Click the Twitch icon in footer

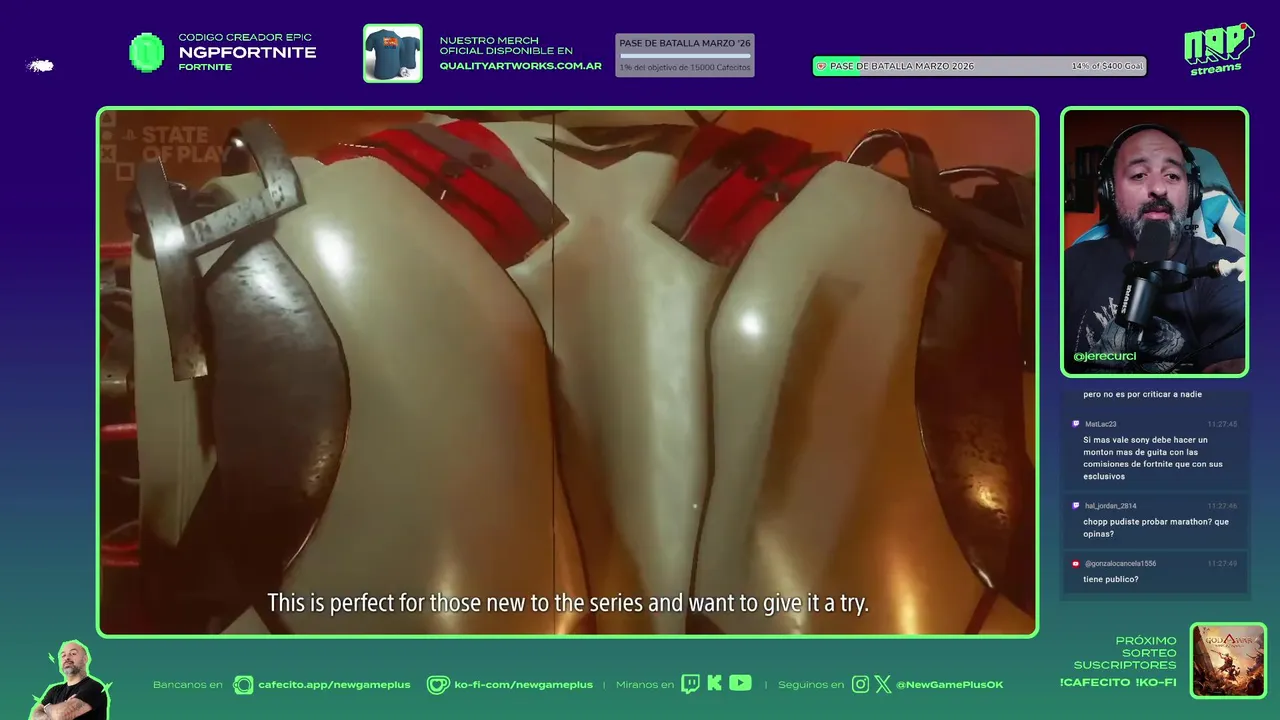[690, 684]
